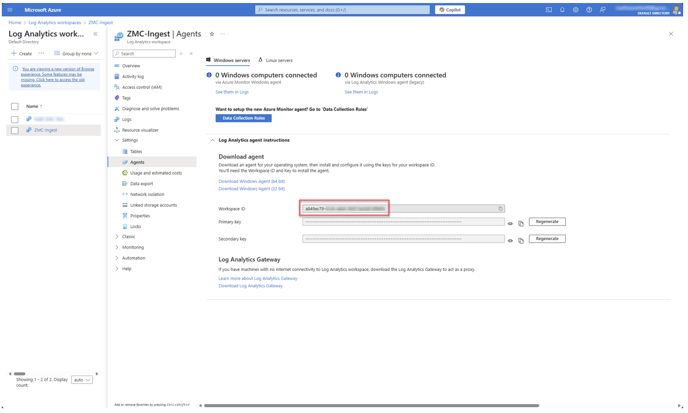The image size is (688, 413).
Task: Reveal the Secondary key with eye icon
Action: 510,241
